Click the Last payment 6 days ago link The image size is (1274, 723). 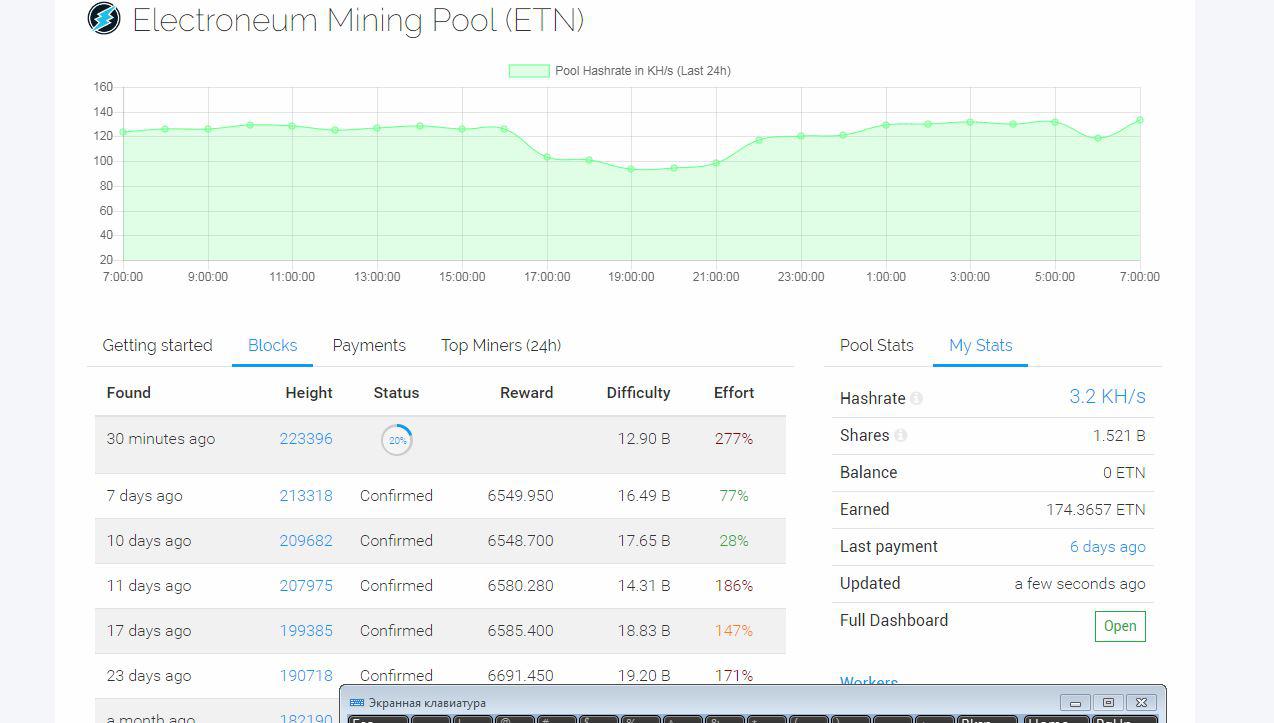tap(1108, 547)
